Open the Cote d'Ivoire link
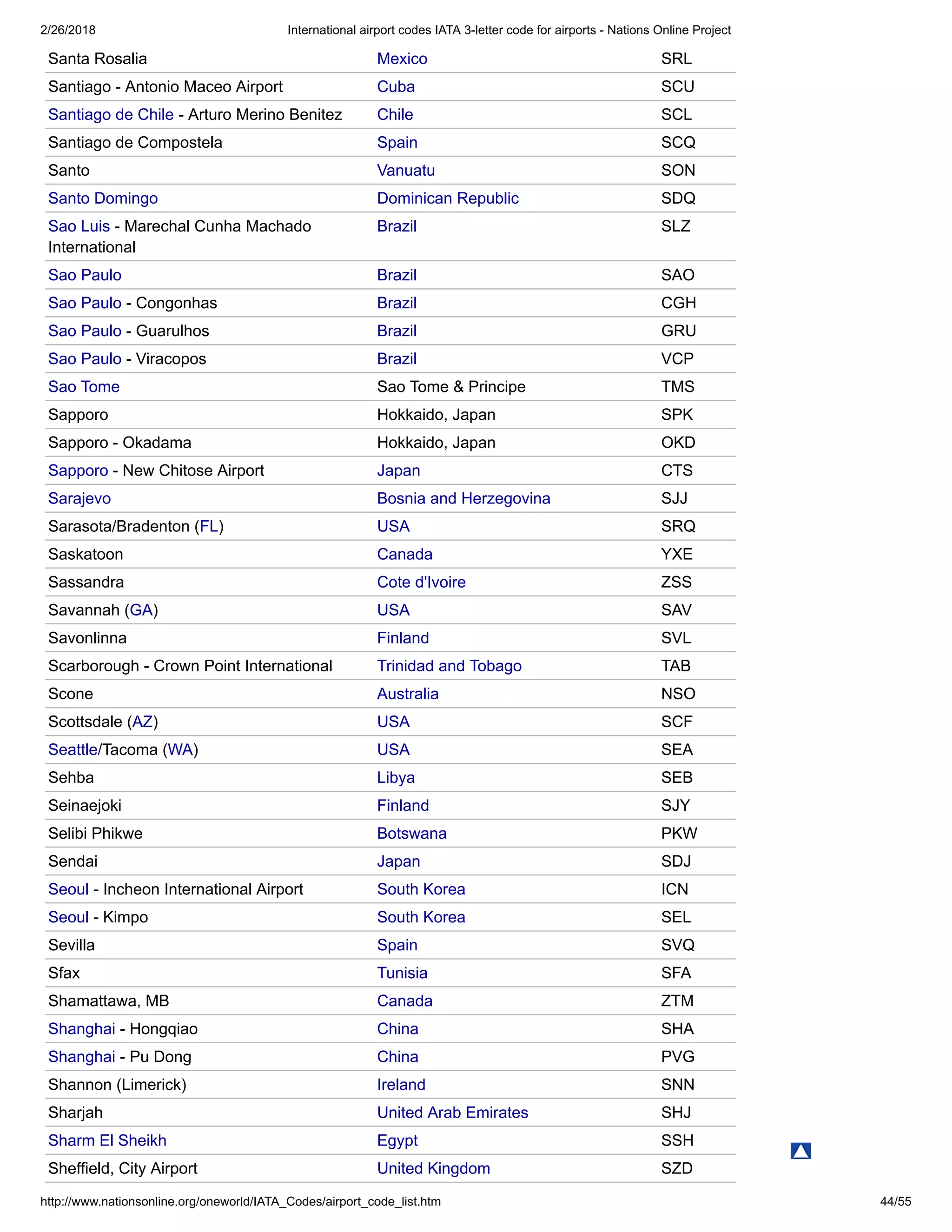This screenshot has height=1232, width=952. 421,582
